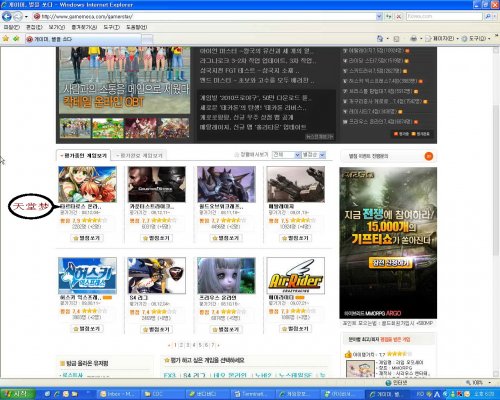Viewport: 500px width, 400px height.
Task: Click the Print icon in command bar
Action: pos(413,39)
